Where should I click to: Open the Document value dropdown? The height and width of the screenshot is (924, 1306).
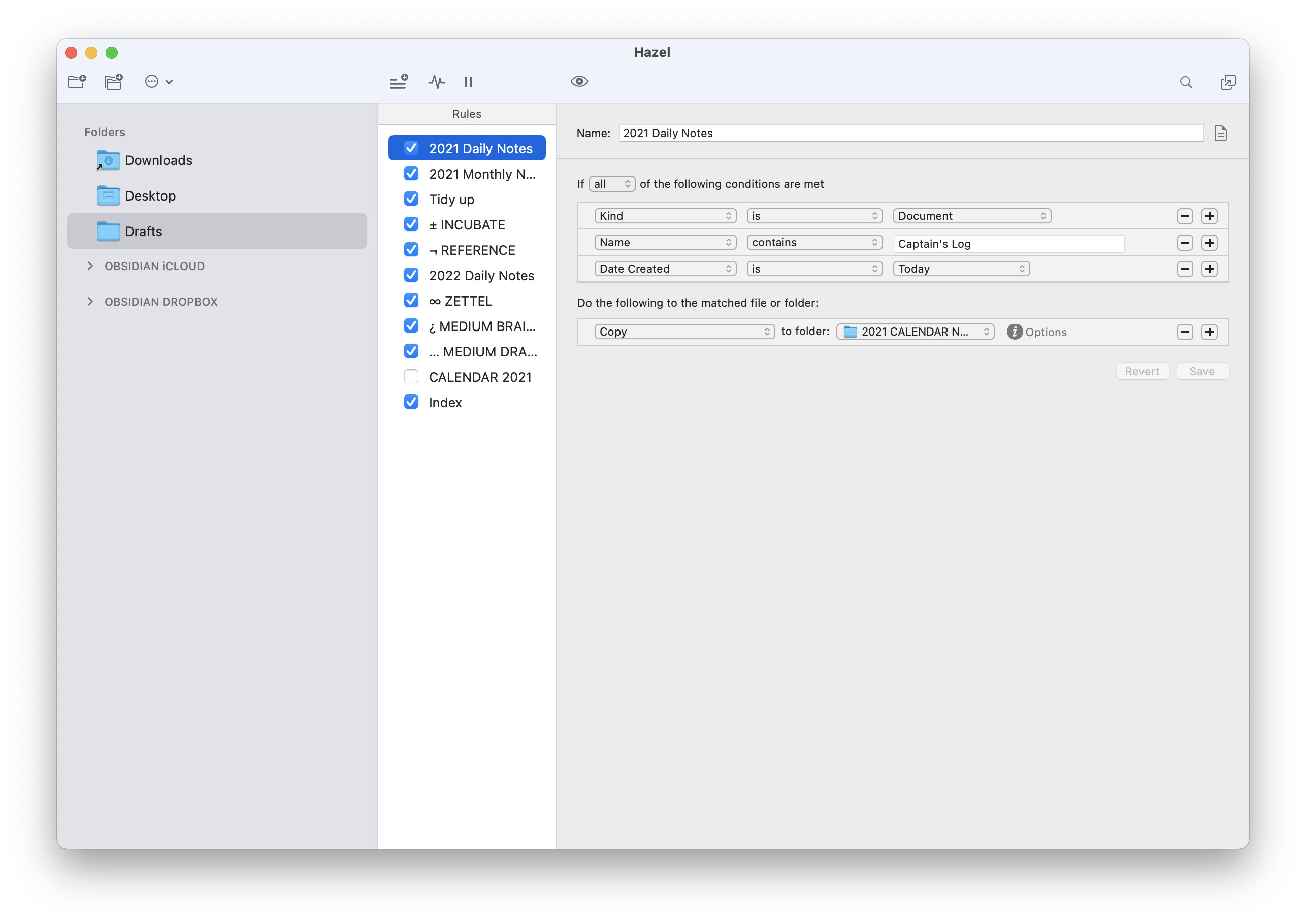[x=971, y=216]
